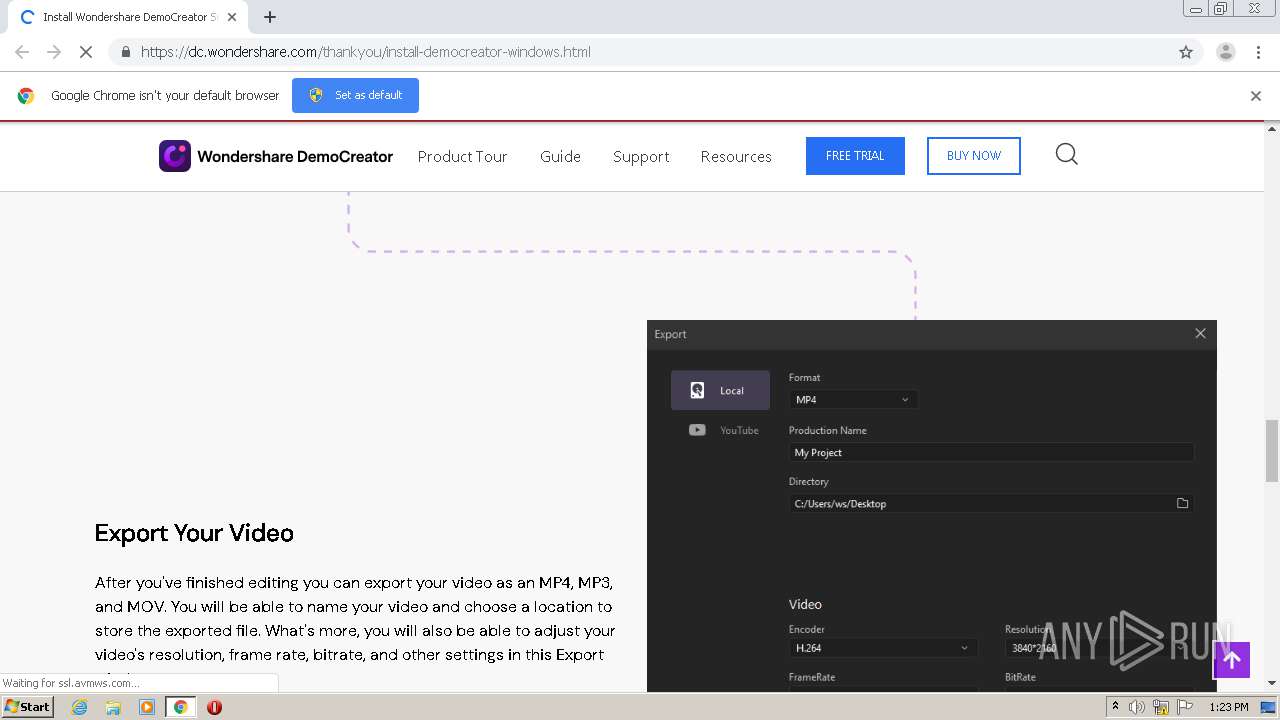Click the red Opera taskbar icon
Image resolution: width=1280 pixels, height=720 pixels.
pos(214,707)
